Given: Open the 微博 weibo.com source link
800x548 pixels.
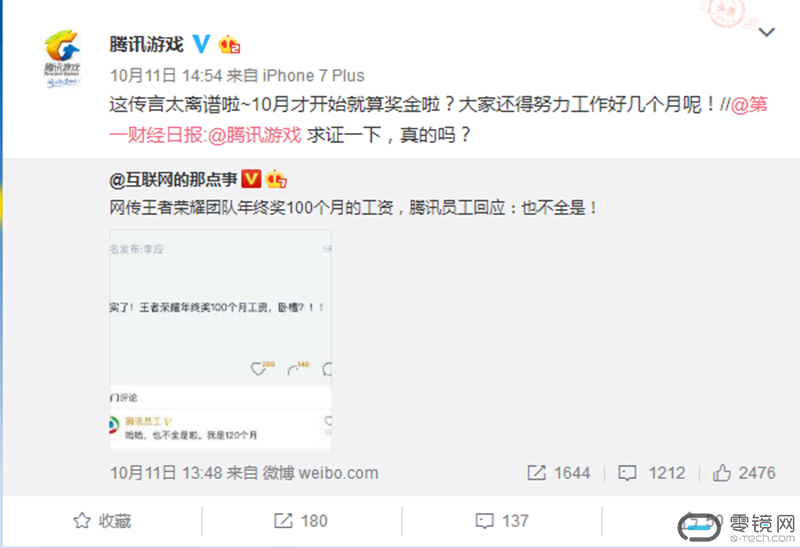Looking at the screenshot, I should [320, 473].
